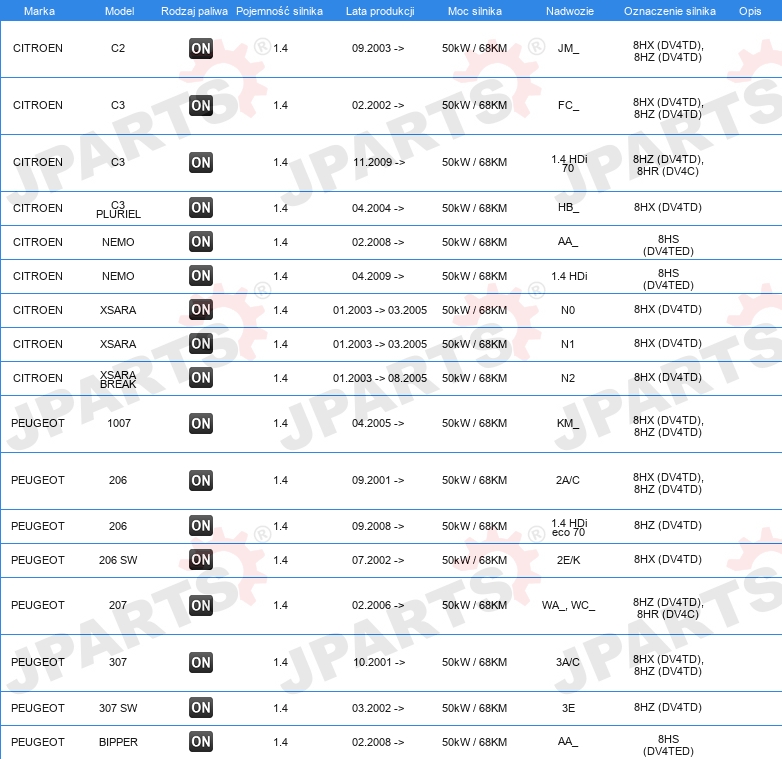Click the CITROEN brand cell of the C2 row
Screen dimensions: 782x759
tap(38, 48)
